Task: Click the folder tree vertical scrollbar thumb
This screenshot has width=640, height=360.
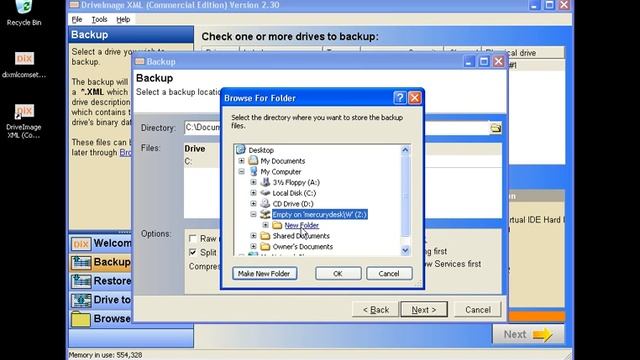Action: (x=405, y=196)
